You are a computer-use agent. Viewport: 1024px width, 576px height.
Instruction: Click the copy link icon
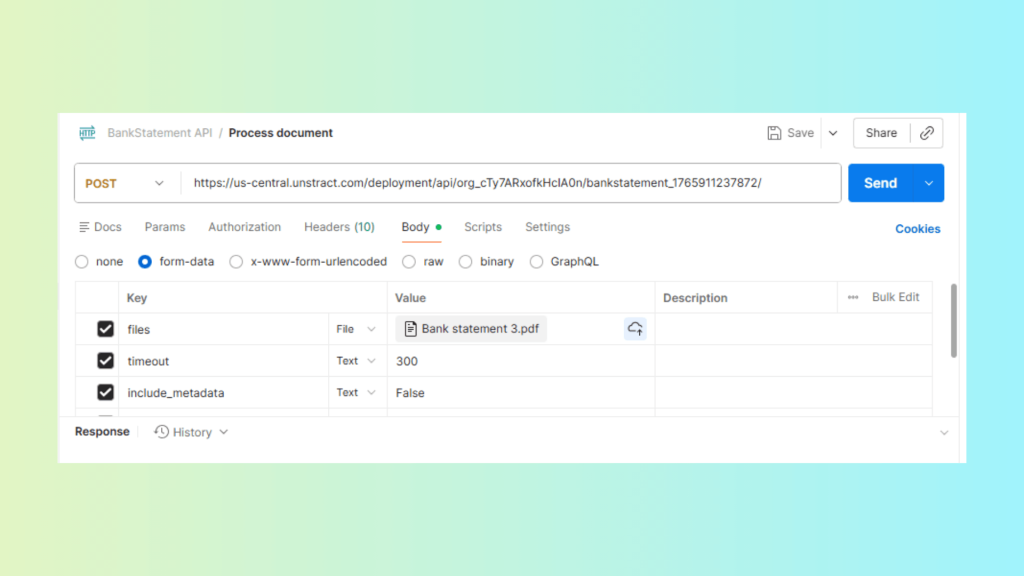click(x=927, y=133)
